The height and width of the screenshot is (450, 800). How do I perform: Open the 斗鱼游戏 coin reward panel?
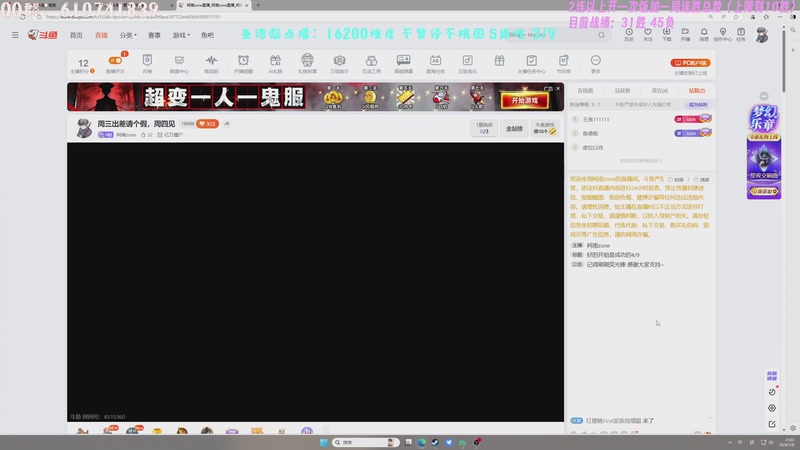click(x=544, y=128)
